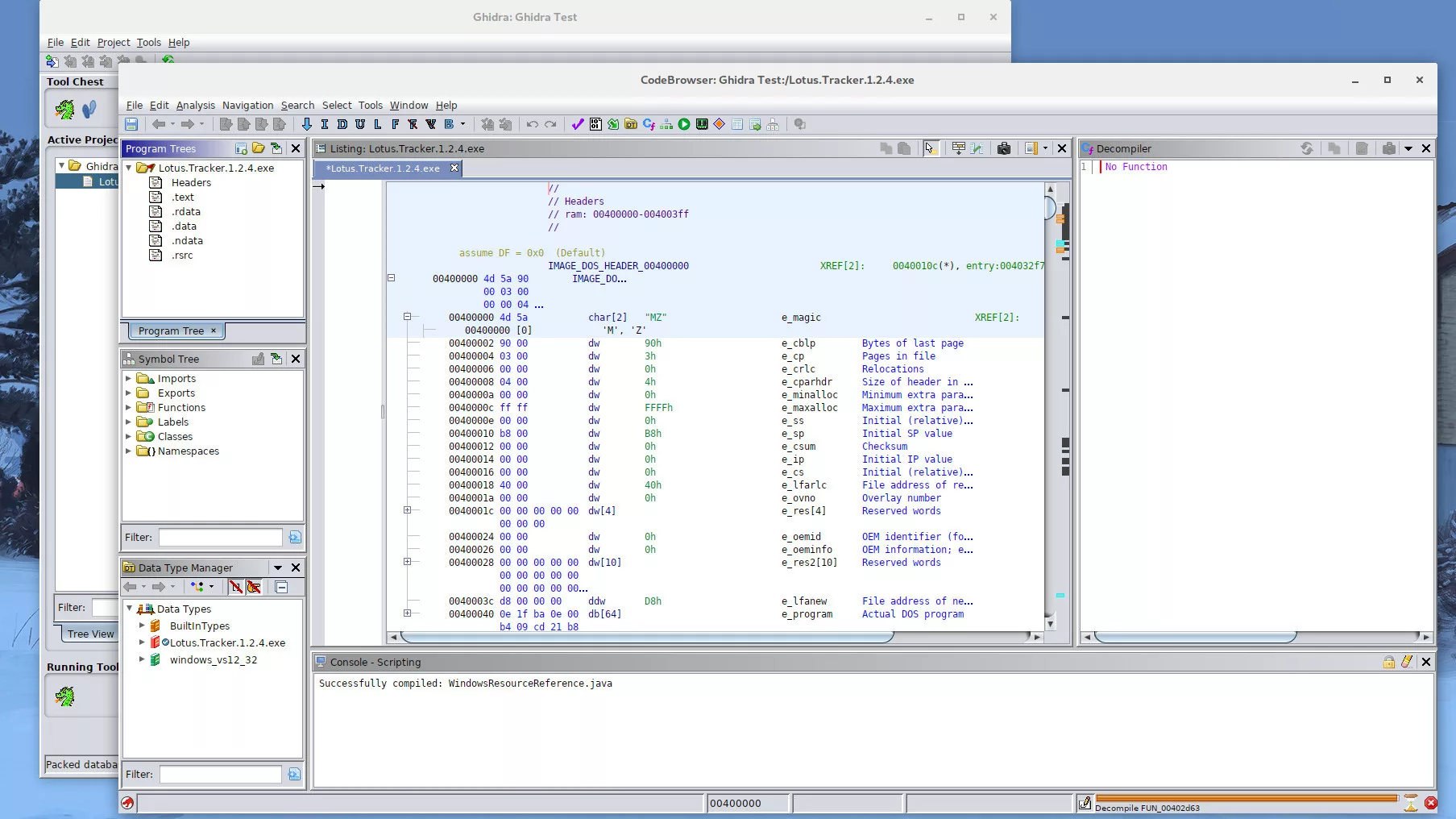
Task: Click the function call tree hierarchy icon
Action: [x=666, y=124]
